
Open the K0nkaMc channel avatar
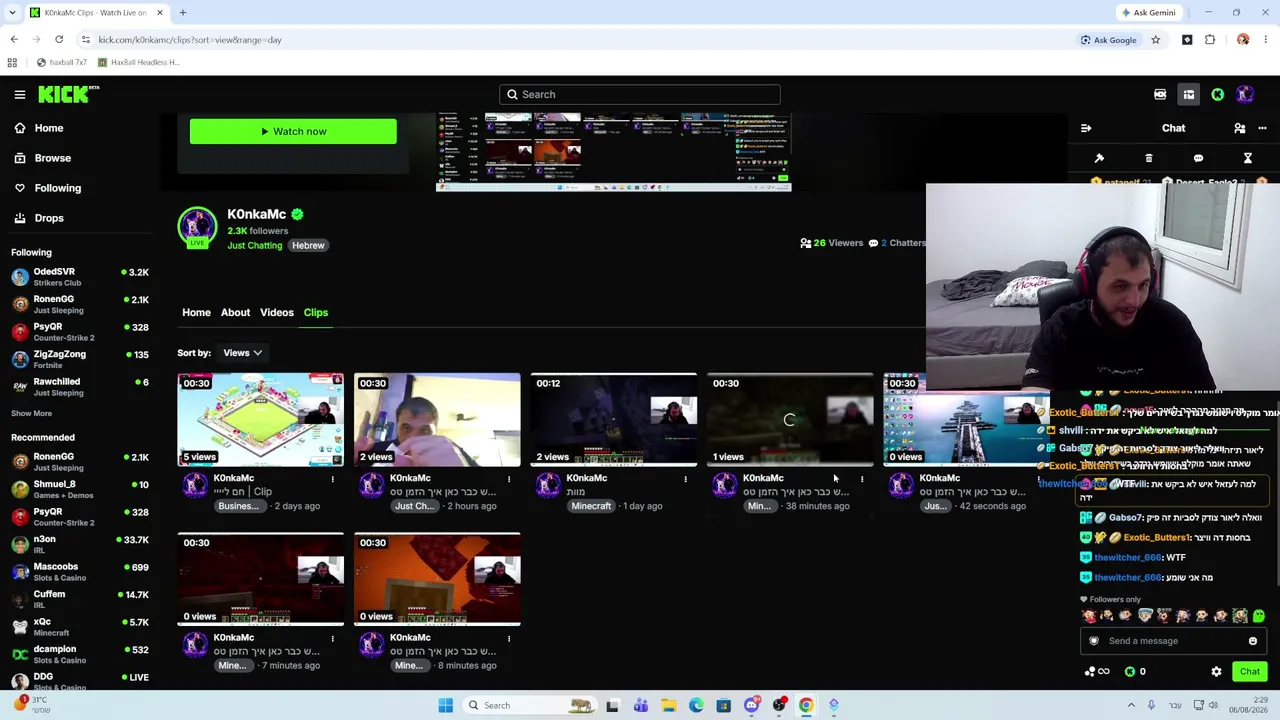tap(197, 228)
